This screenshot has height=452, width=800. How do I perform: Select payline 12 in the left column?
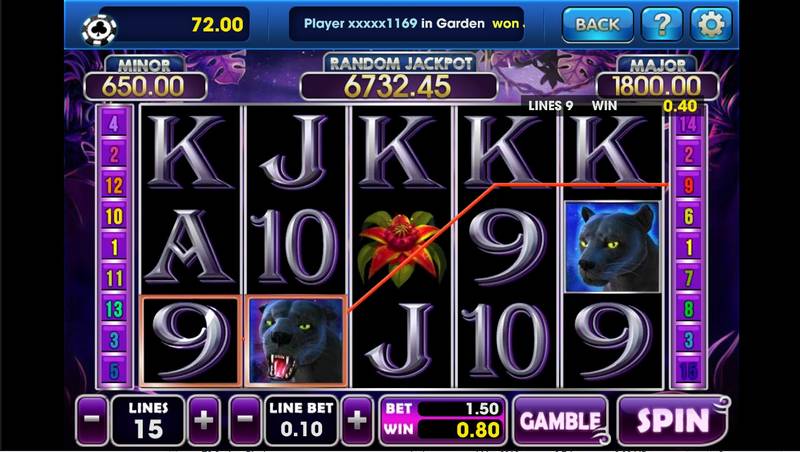[x=114, y=186]
